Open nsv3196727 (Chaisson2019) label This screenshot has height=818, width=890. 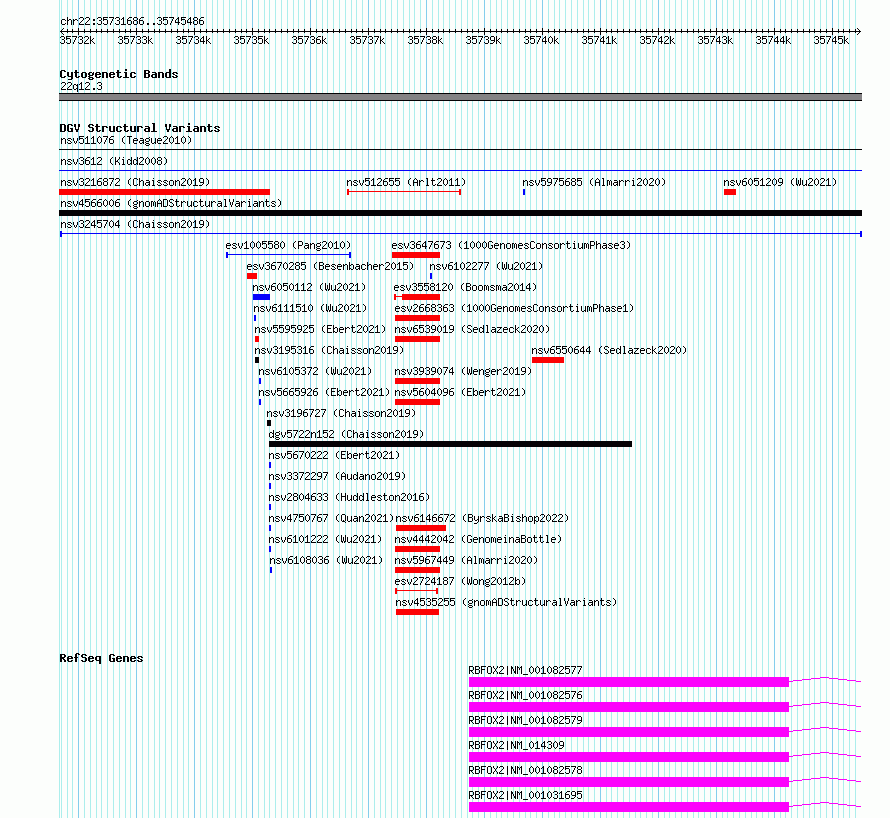(x=341, y=413)
